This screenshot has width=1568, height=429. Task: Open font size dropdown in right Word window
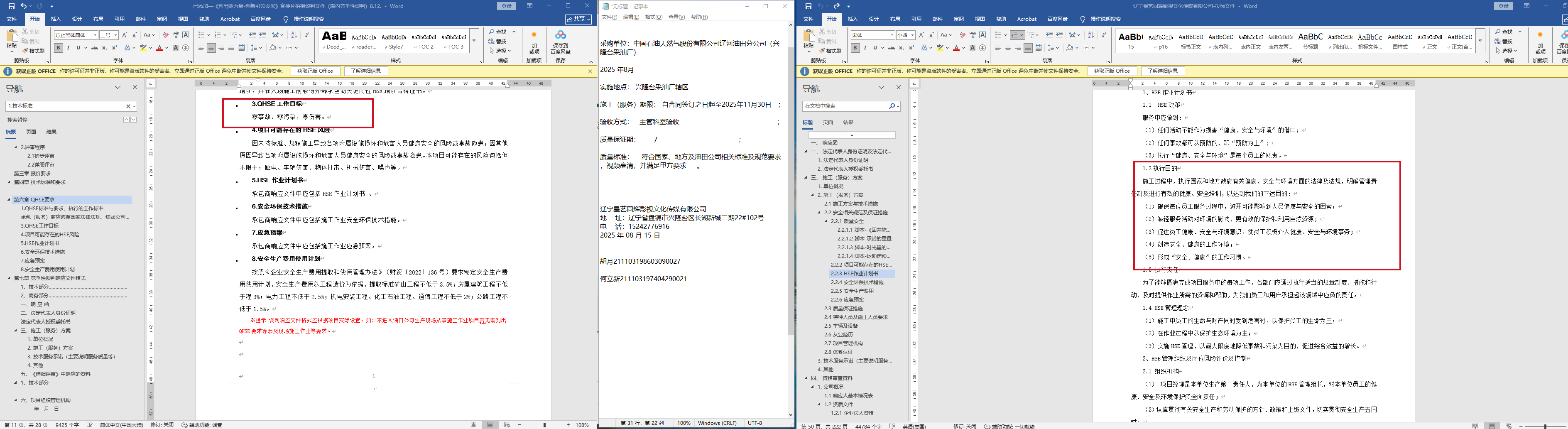click(x=912, y=35)
